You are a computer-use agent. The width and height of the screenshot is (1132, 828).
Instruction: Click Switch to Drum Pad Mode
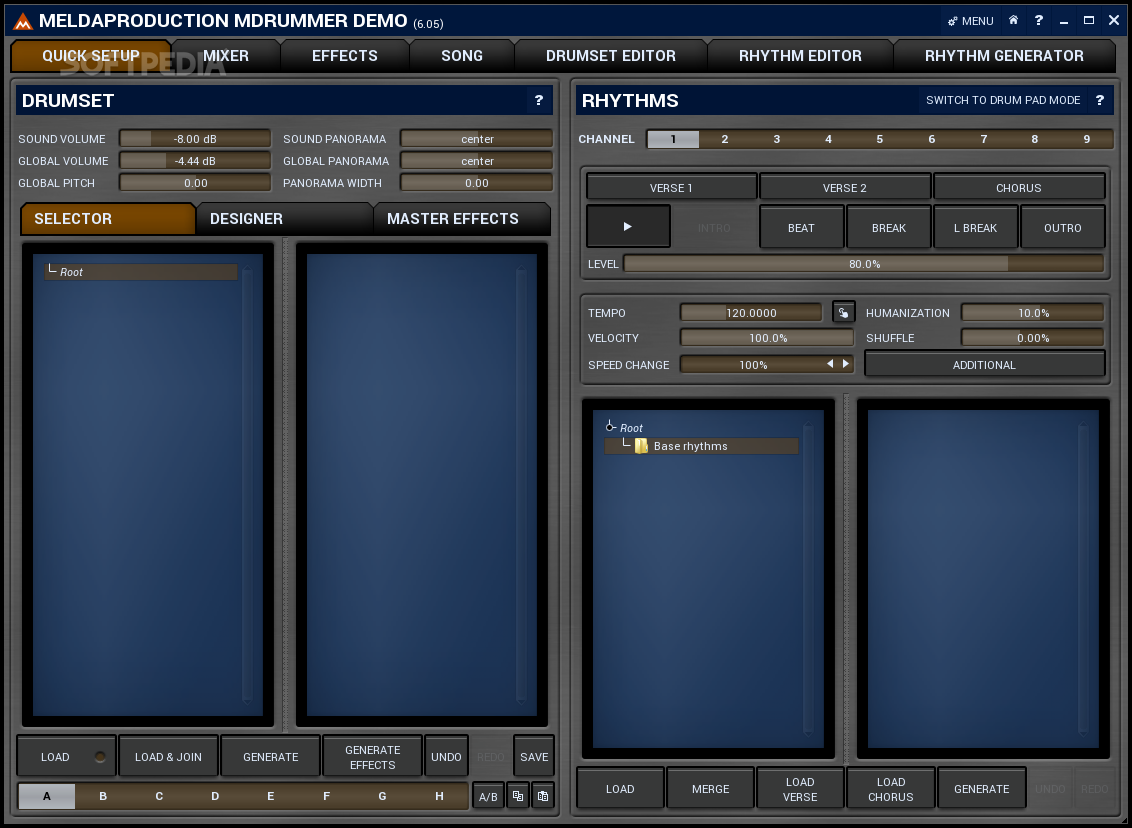pyautogui.click(x=1003, y=100)
